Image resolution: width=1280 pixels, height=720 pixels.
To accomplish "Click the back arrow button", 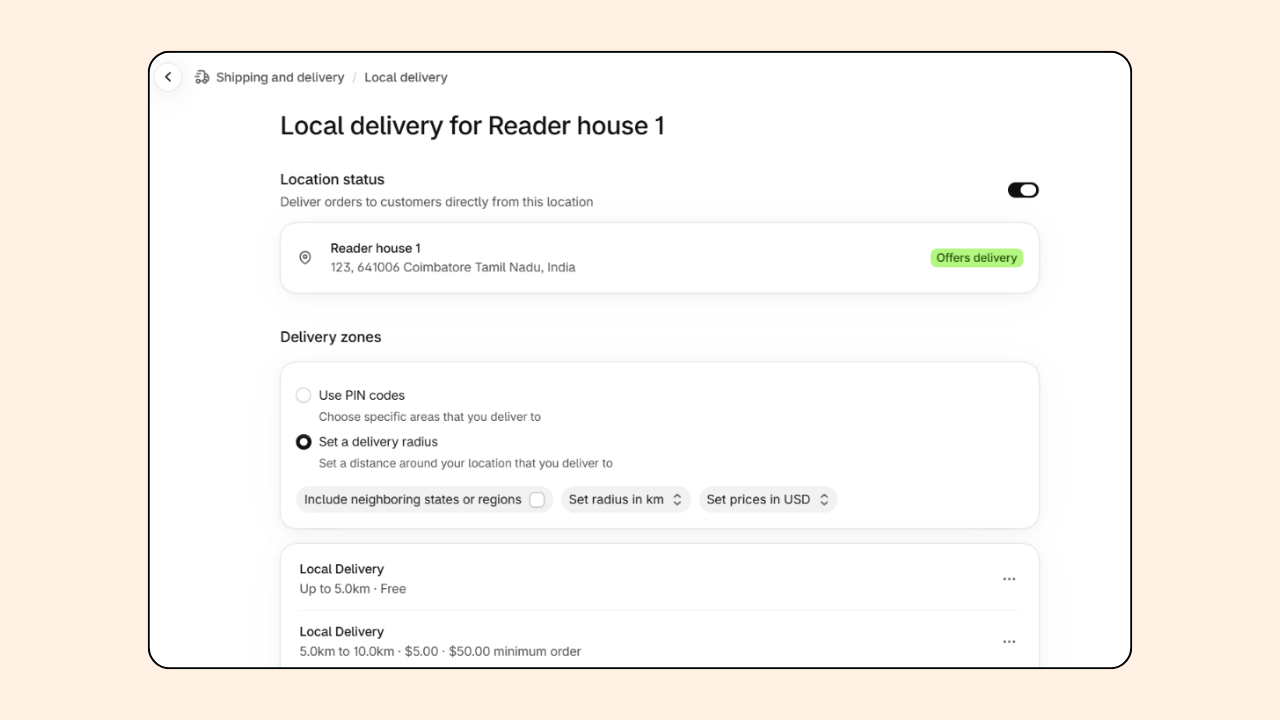I will (x=168, y=77).
